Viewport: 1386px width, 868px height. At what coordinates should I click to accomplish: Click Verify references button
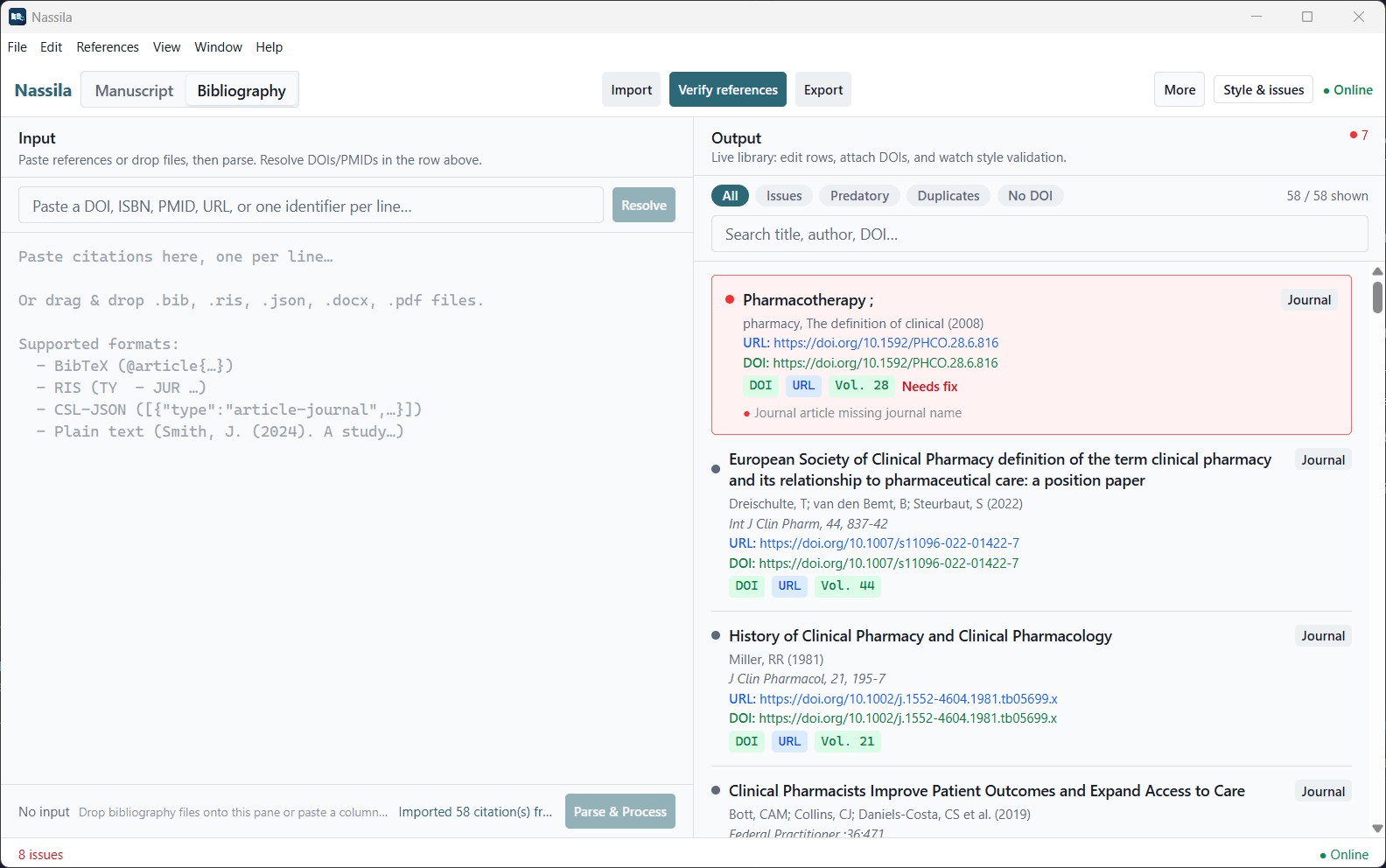click(x=728, y=89)
